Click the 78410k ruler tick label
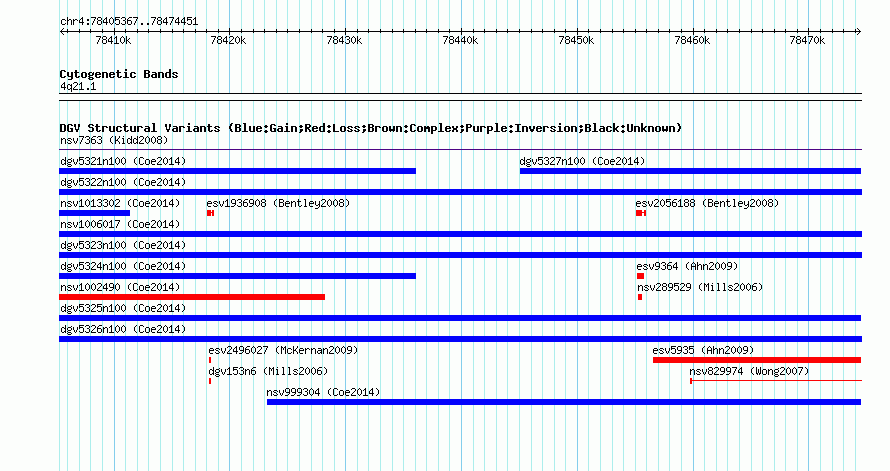Viewport: 890px width, 471px height. (x=114, y=40)
